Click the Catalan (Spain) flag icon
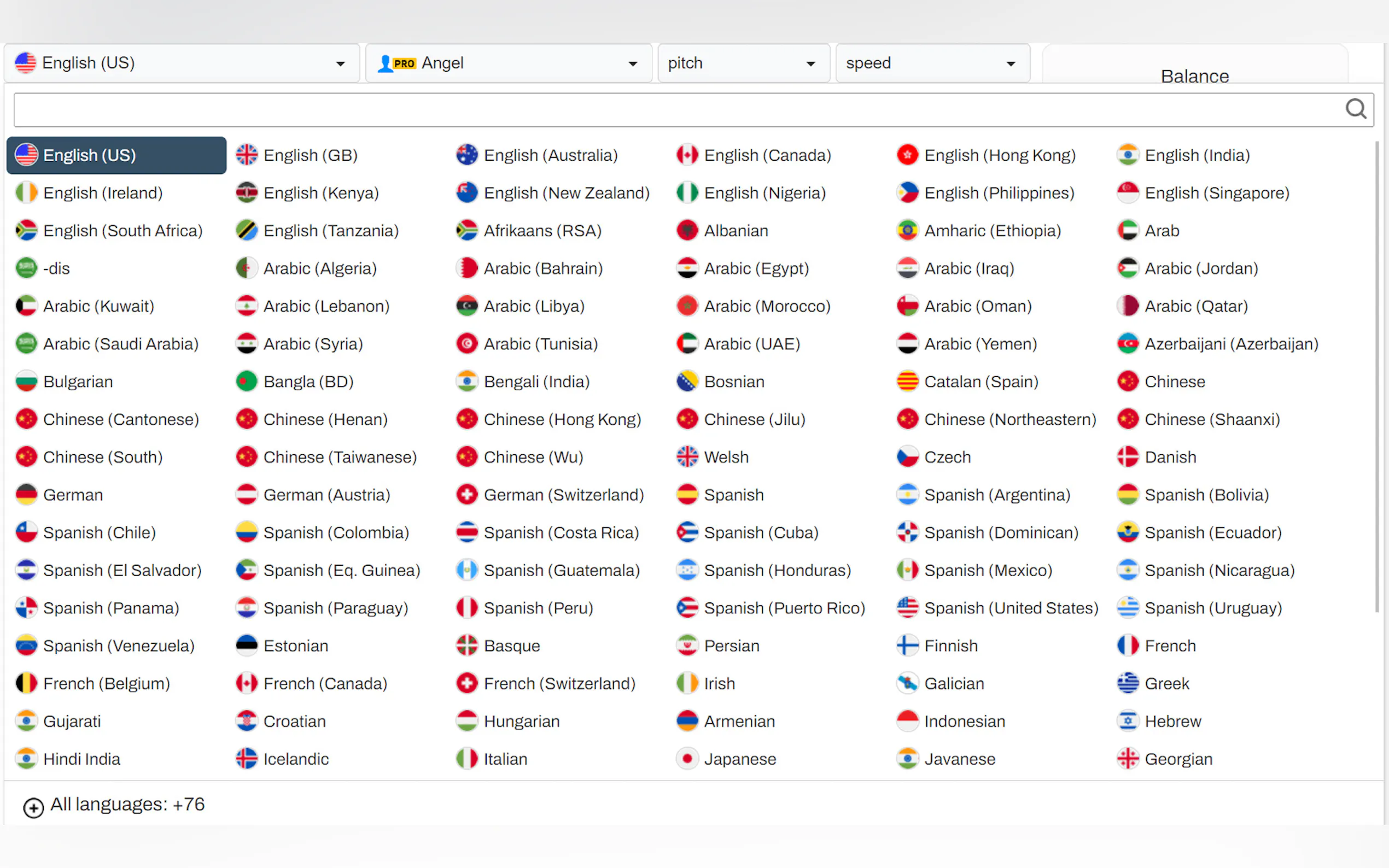Viewport: 1389px width, 868px height. pos(907,382)
